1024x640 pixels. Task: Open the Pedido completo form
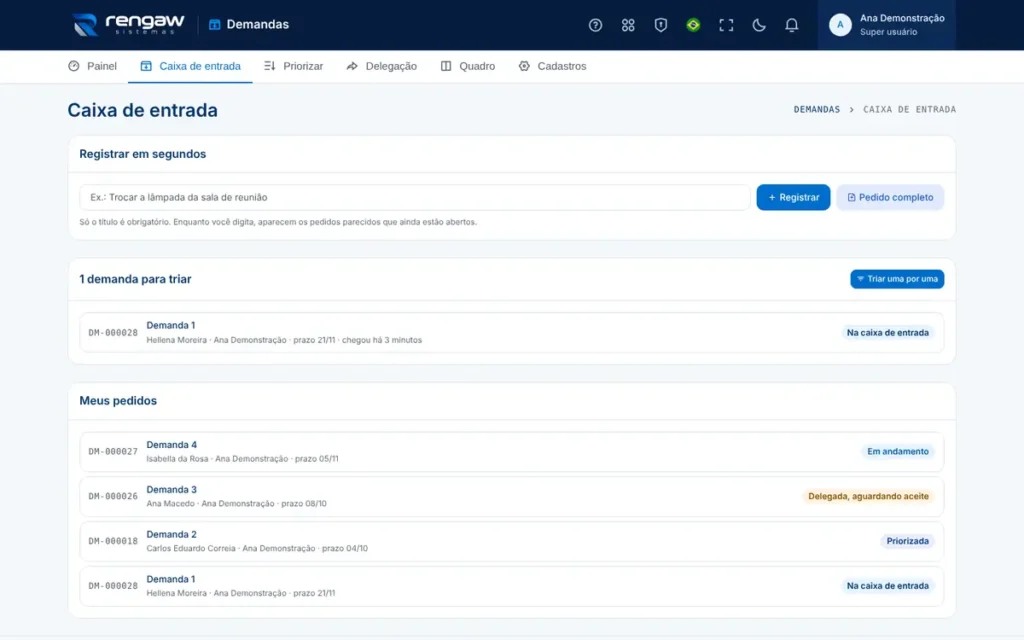pyautogui.click(x=889, y=197)
